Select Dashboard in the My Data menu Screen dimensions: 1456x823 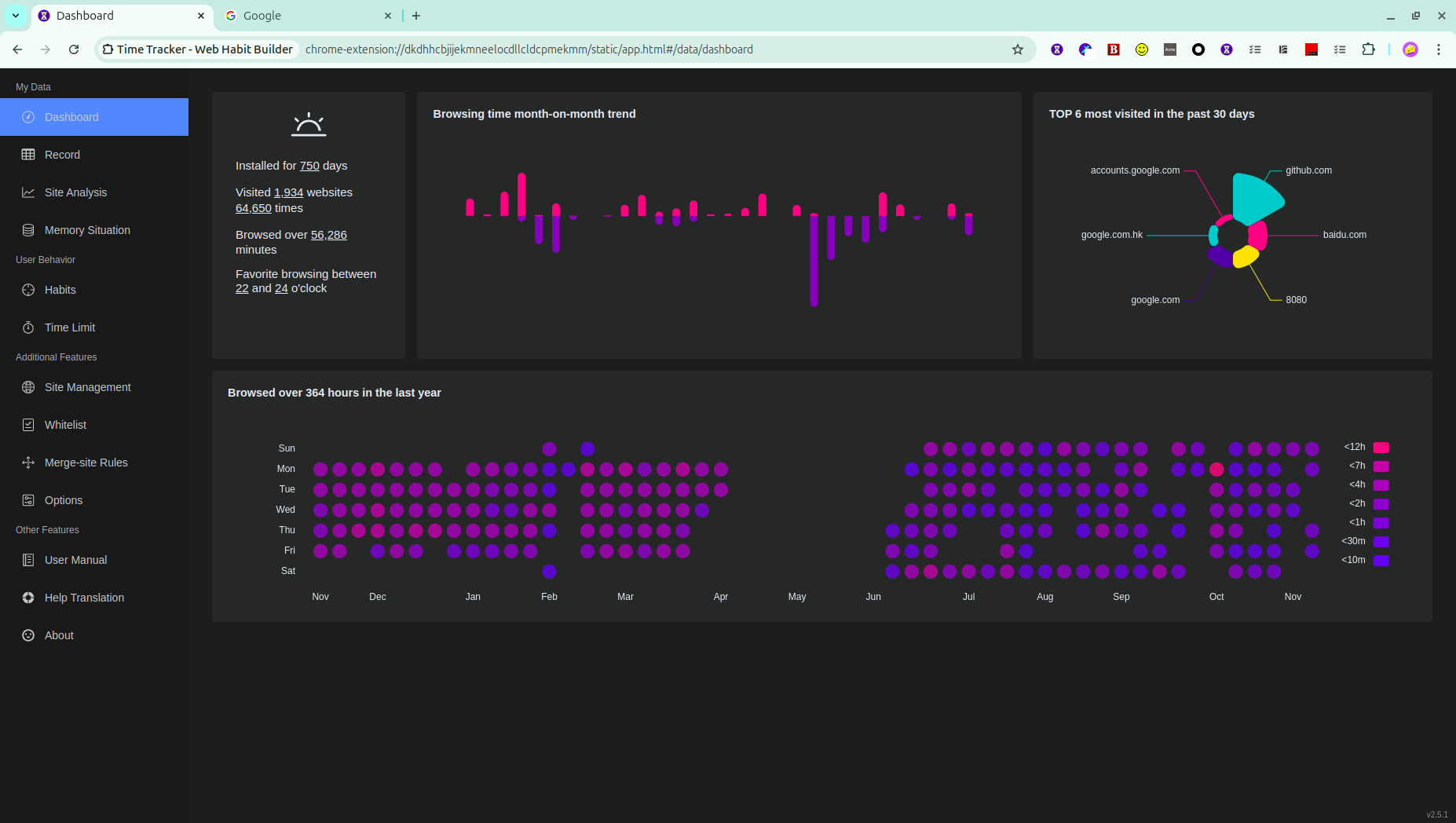(71, 116)
